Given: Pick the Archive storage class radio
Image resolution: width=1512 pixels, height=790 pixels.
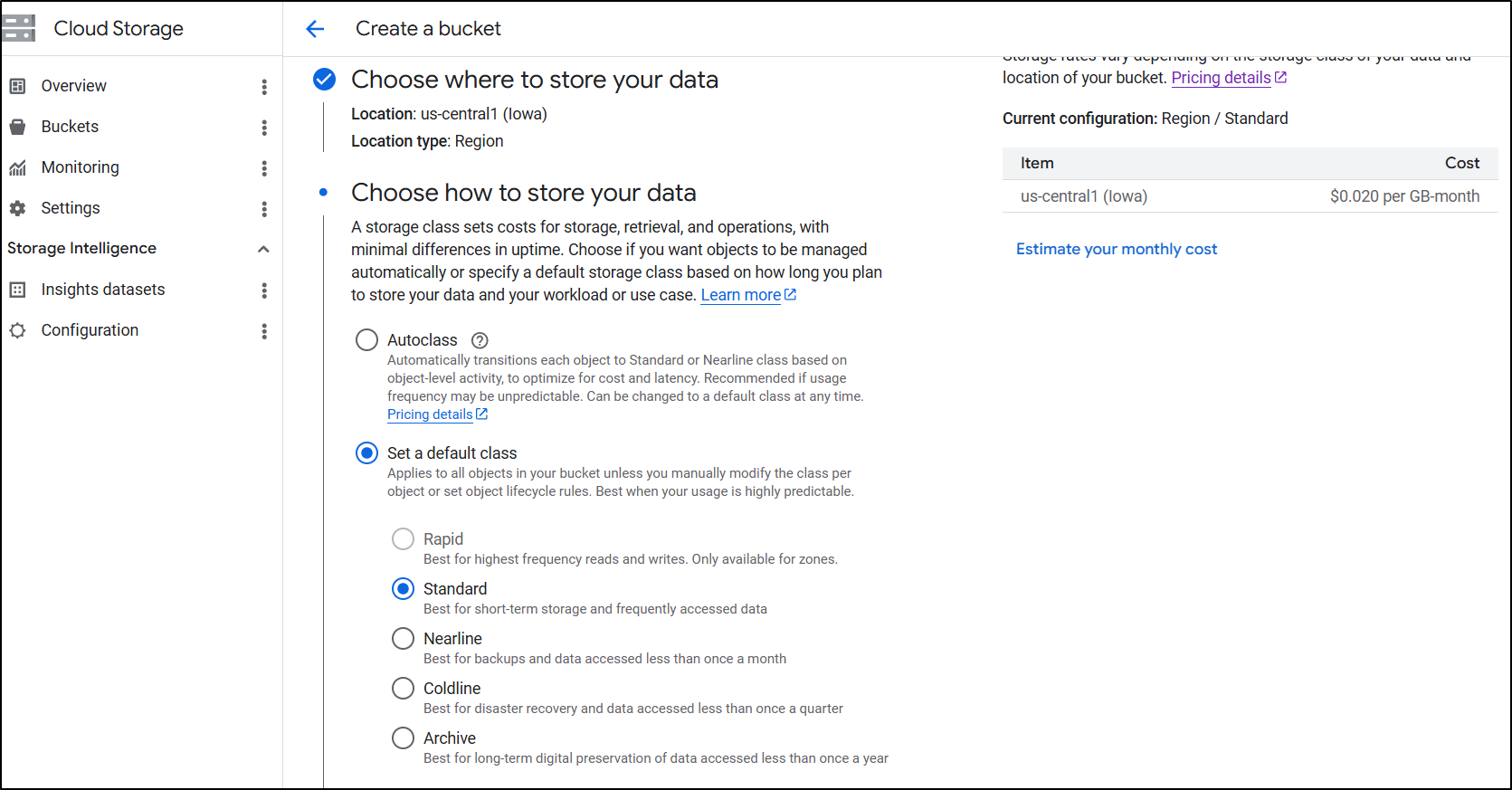Looking at the screenshot, I should pos(403,738).
